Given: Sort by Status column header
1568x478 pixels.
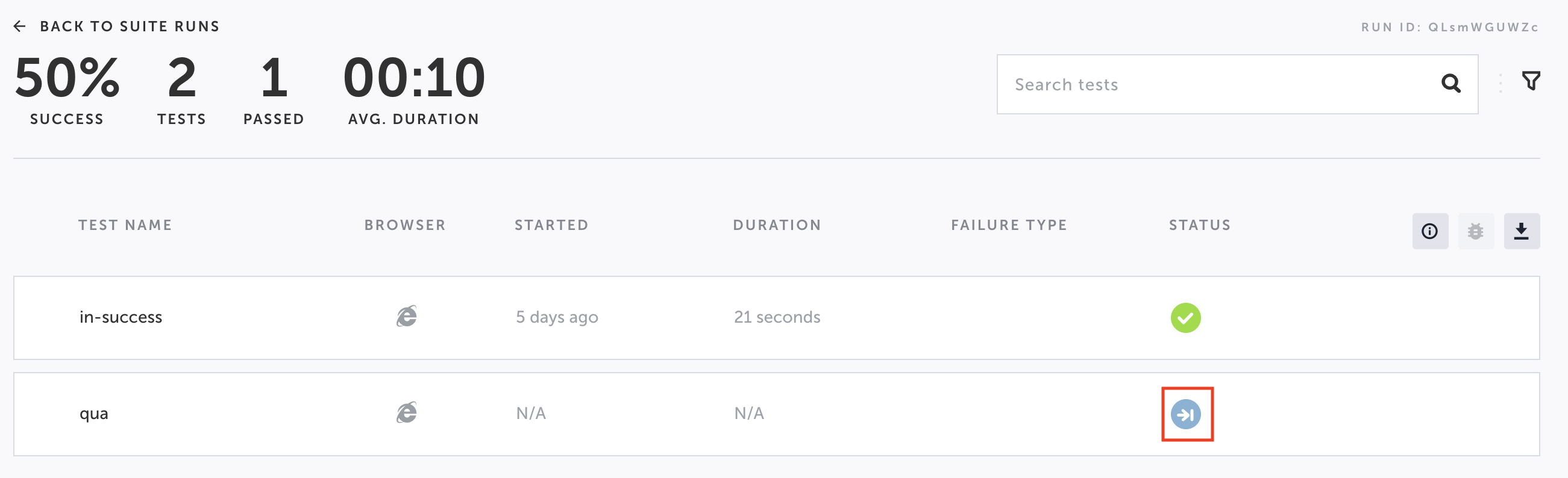Looking at the screenshot, I should point(1199,225).
